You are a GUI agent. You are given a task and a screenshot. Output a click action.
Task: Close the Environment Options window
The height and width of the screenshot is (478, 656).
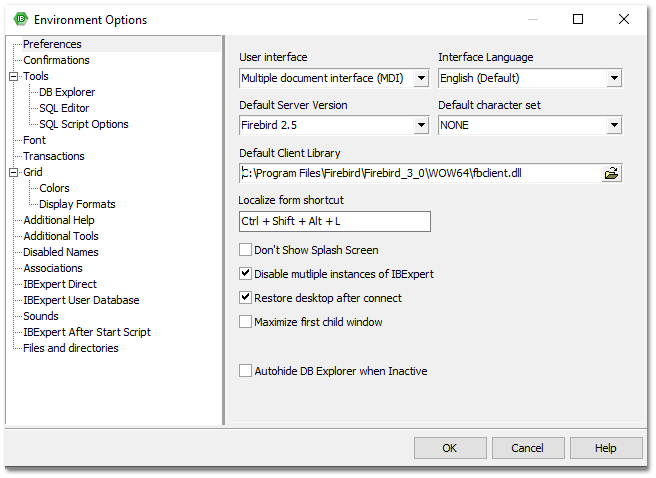(623, 19)
